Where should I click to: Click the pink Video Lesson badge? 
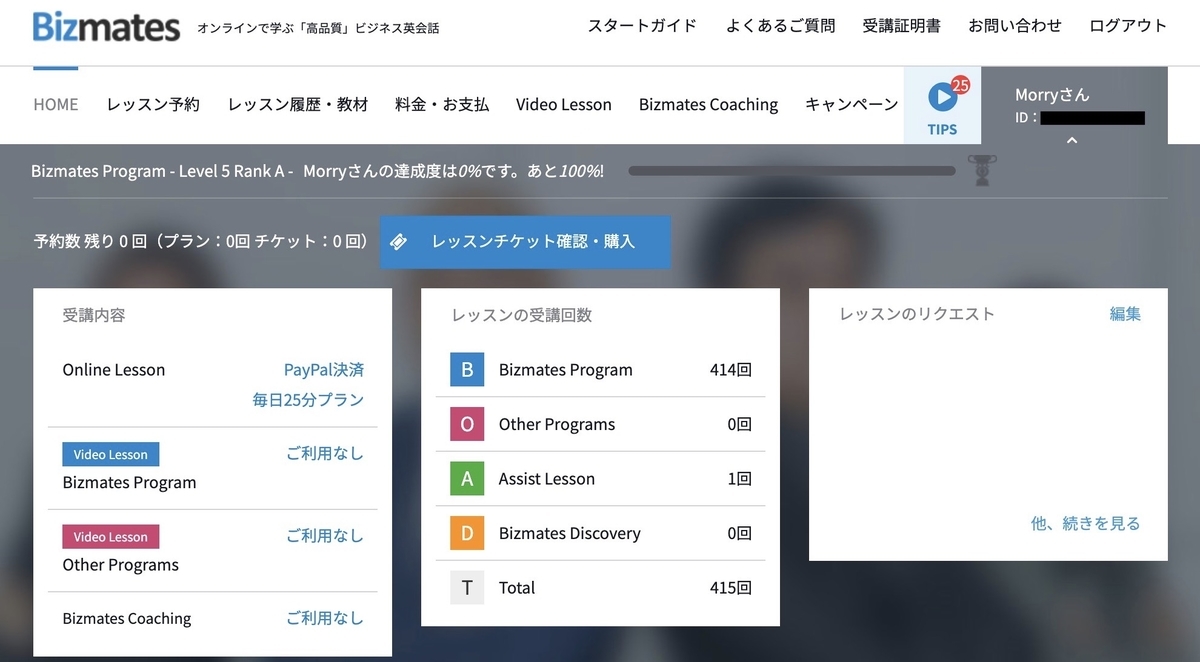pyautogui.click(x=110, y=537)
